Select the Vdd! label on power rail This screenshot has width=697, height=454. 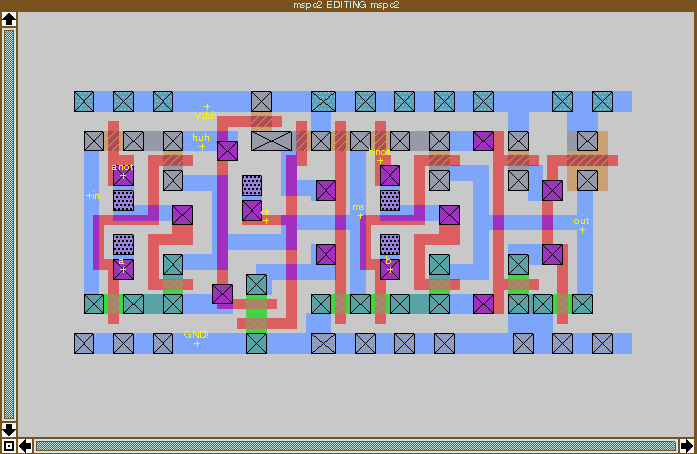206,111
